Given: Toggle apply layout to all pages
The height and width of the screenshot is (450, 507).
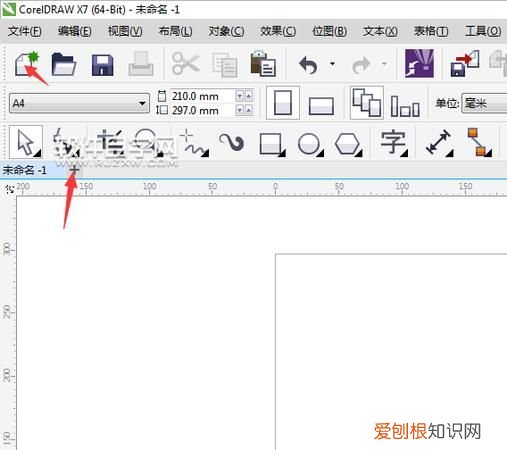Looking at the screenshot, I should click(367, 103).
